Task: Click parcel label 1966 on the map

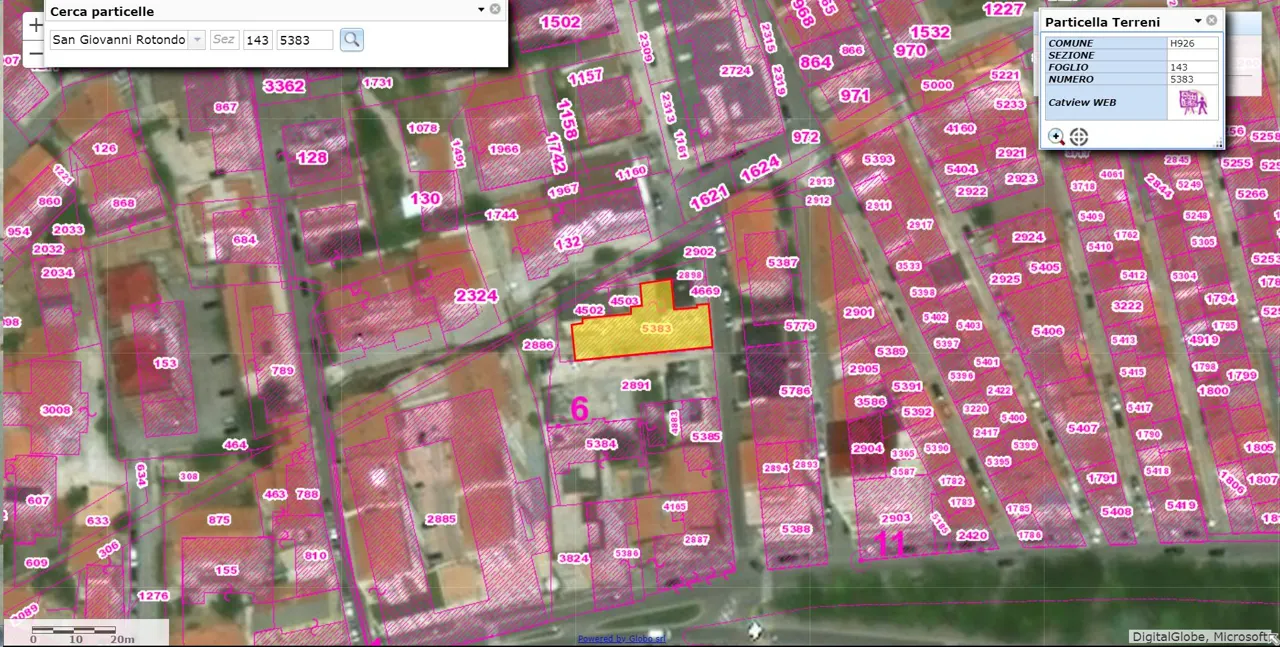Action: (503, 149)
